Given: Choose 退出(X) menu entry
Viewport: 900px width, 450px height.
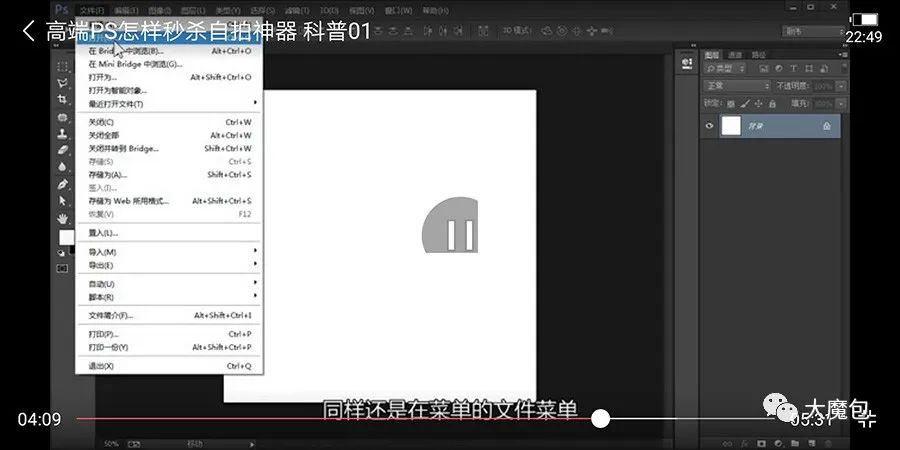Looking at the screenshot, I should pyautogui.click(x=170, y=366).
